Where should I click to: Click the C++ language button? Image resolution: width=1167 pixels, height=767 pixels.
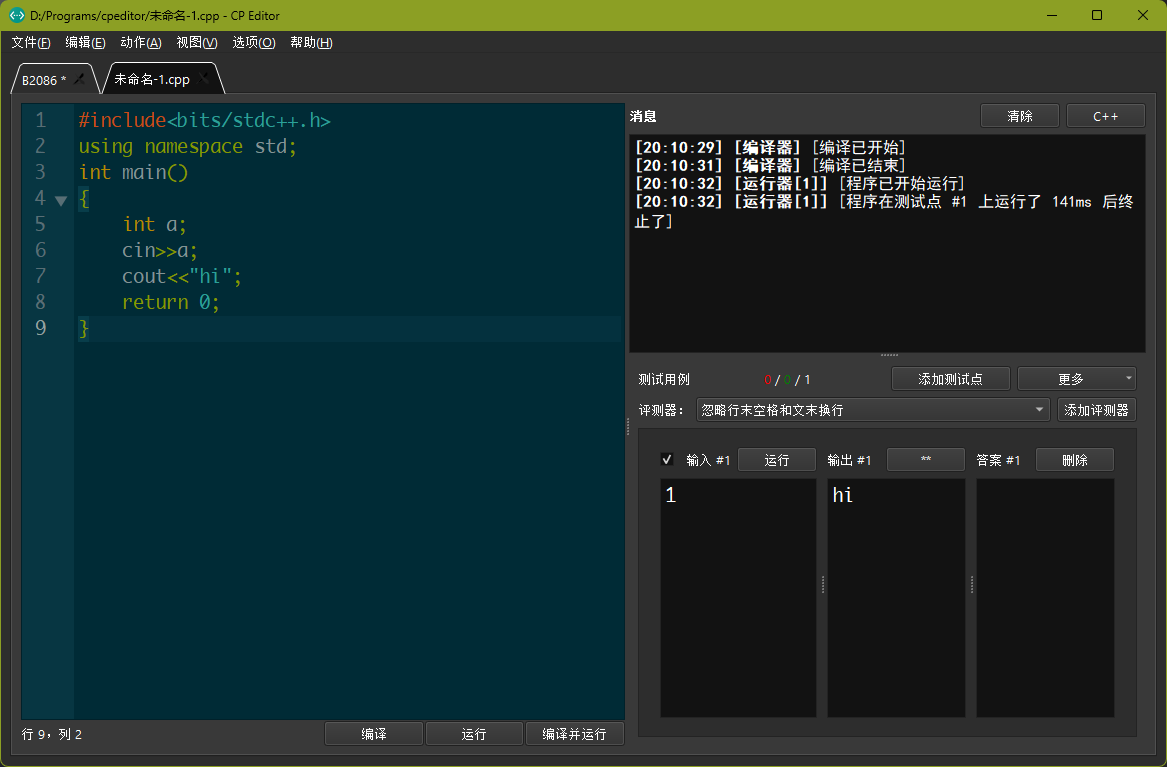pyautogui.click(x=1105, y=116)
